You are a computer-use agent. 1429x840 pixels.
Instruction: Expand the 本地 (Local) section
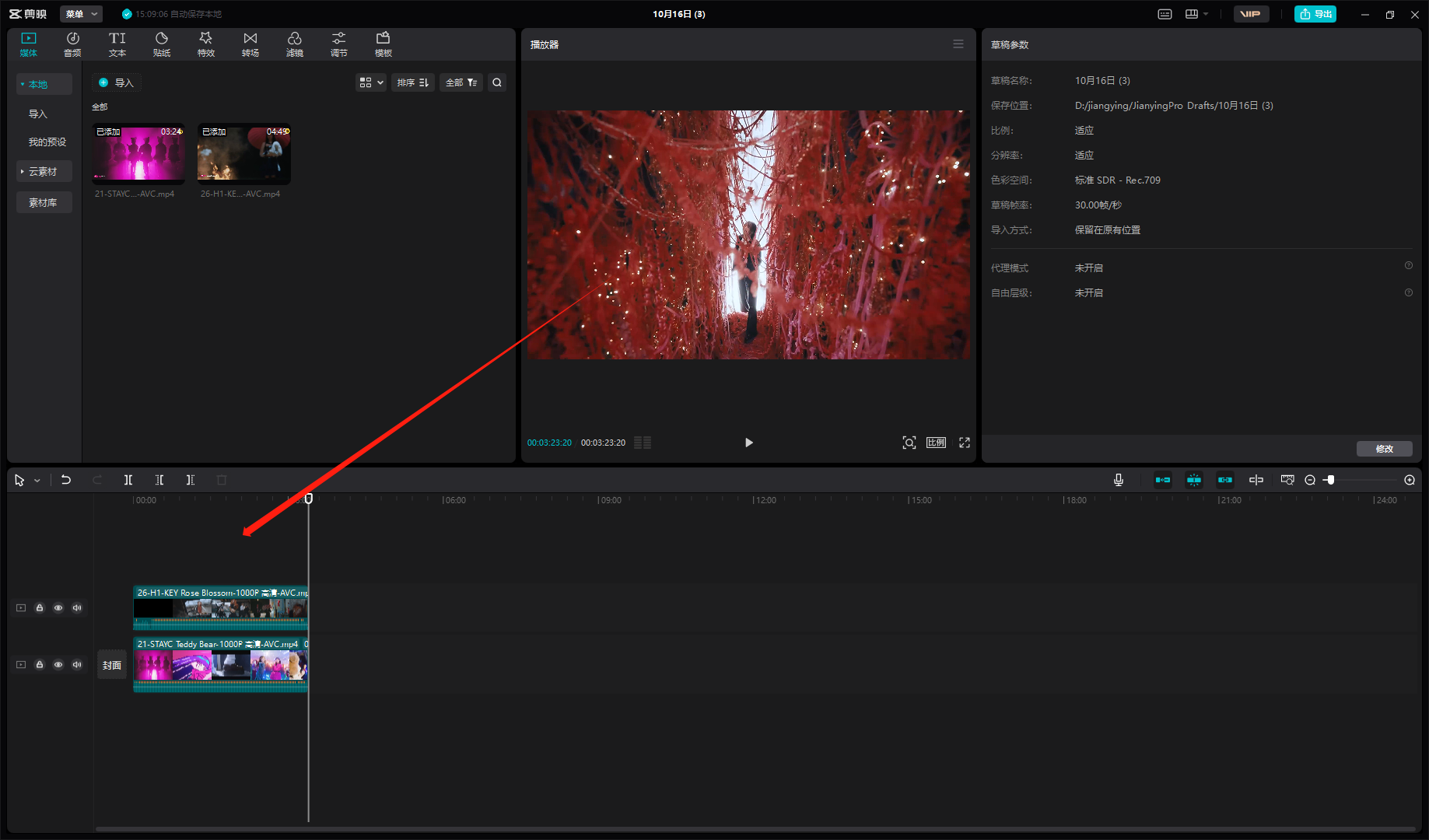(x=44, y=84)
